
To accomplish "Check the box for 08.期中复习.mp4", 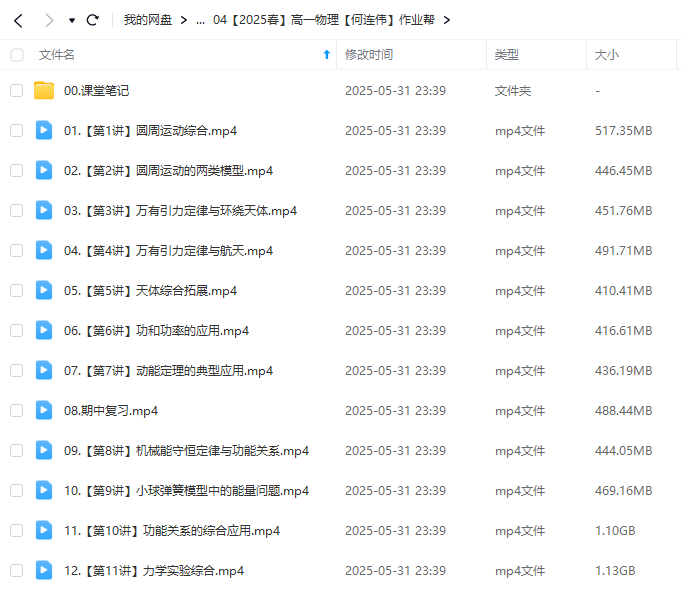I will click(x=17, y=410).
